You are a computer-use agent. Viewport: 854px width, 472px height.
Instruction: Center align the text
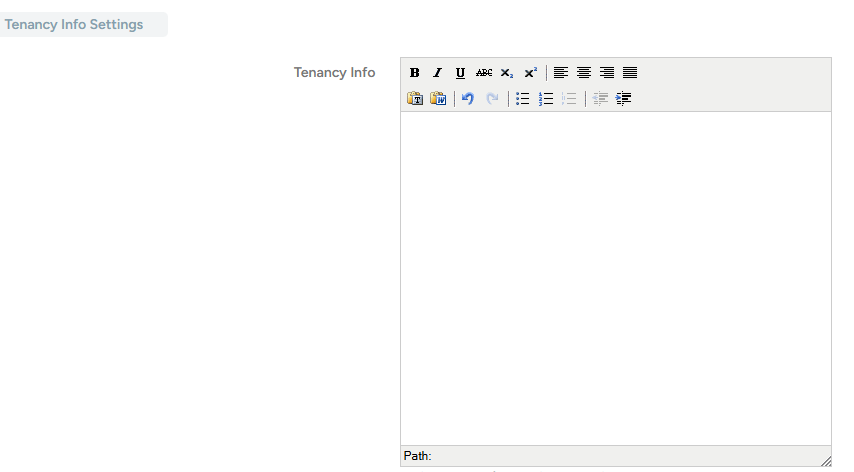click(584, 73)
